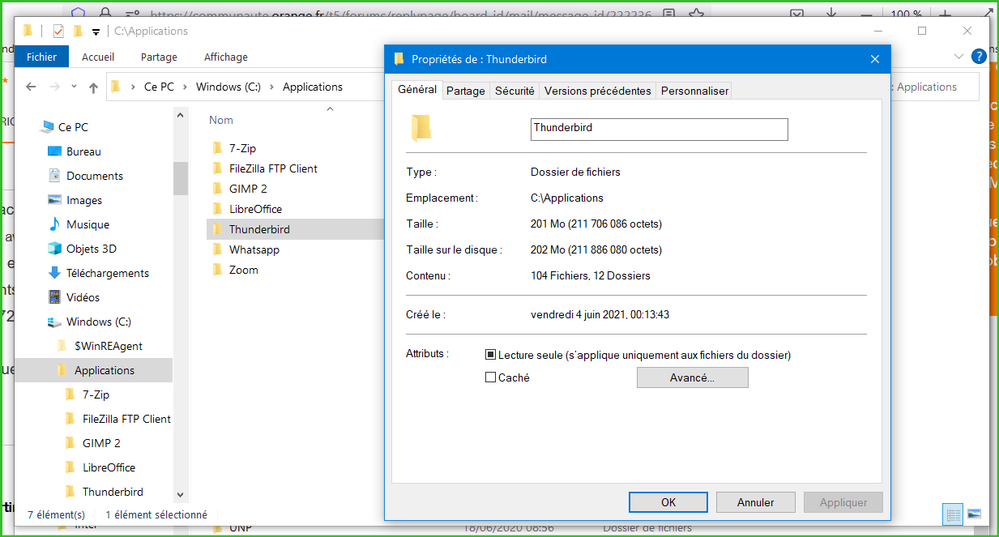Click the navigation pane scrollbar up arrow
This screenshot has width=999, height=537.
tap(180, 115)
